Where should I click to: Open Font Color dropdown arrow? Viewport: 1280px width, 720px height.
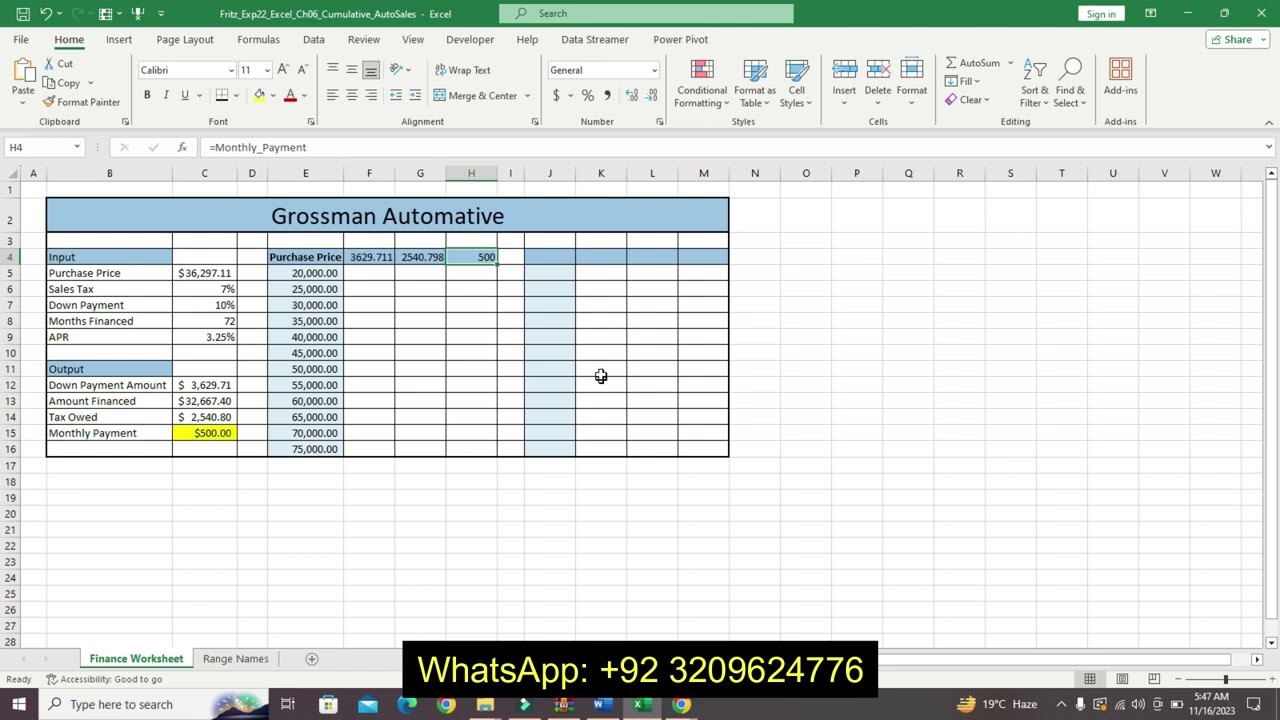(304, 96)
